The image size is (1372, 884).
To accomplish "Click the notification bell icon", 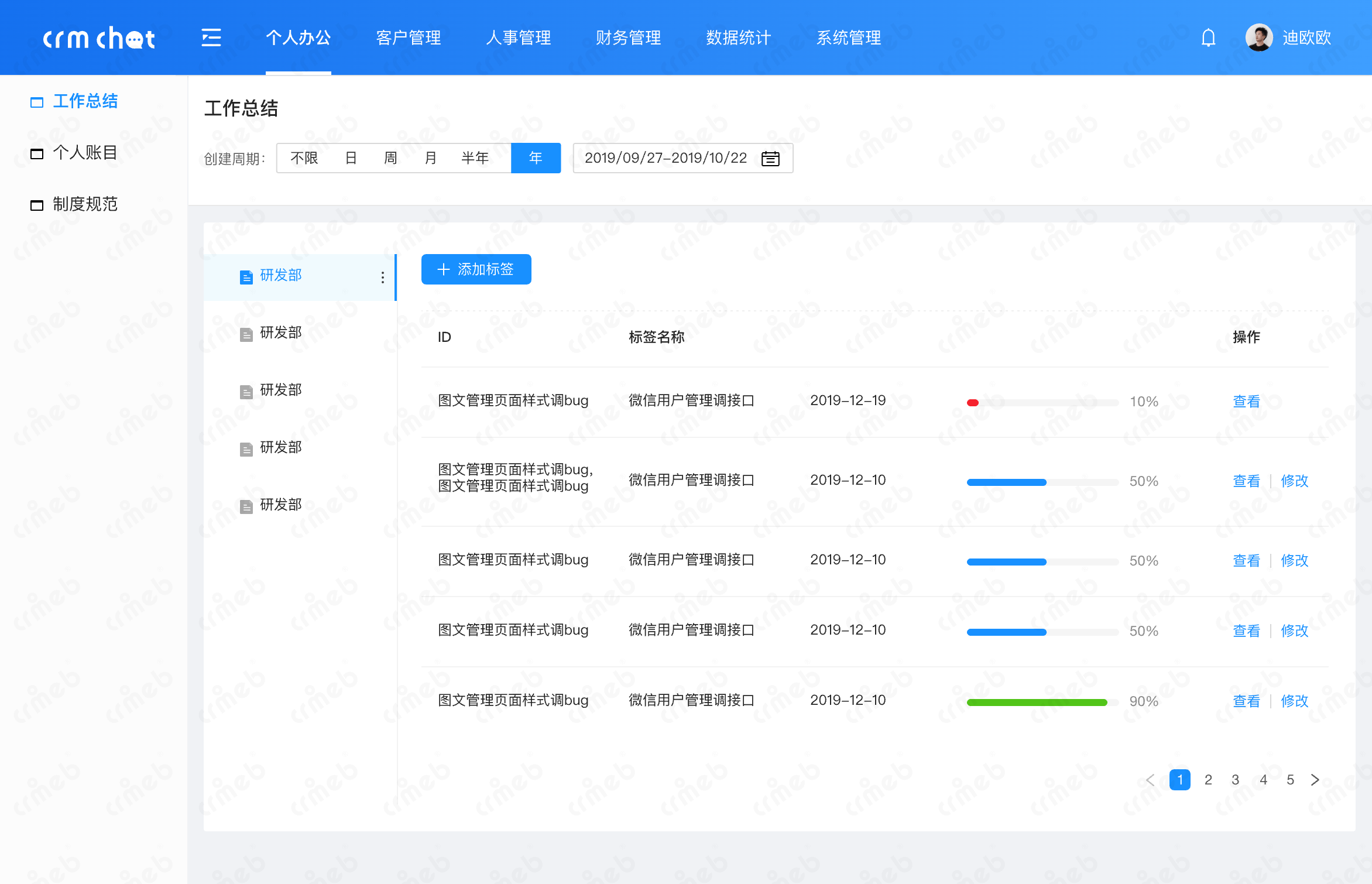I will pyautogui.click(x=1208, y=38).
